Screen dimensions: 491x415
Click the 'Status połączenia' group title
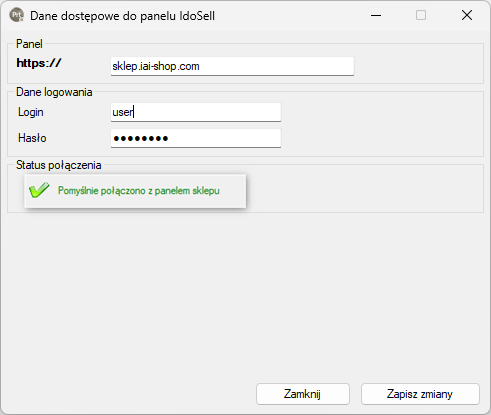coord(59,165)
